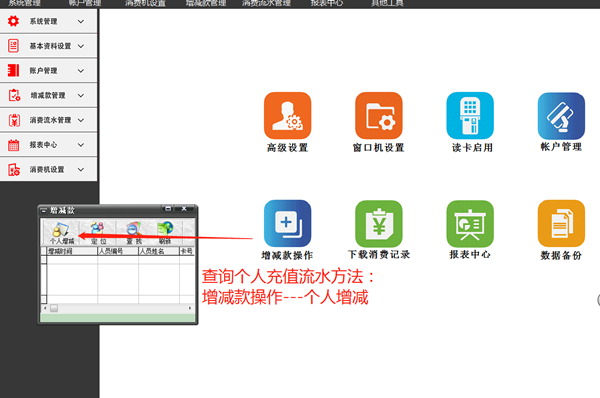Click the 增减时间 column header
The image size is (600, 398).
pos(72,251)
